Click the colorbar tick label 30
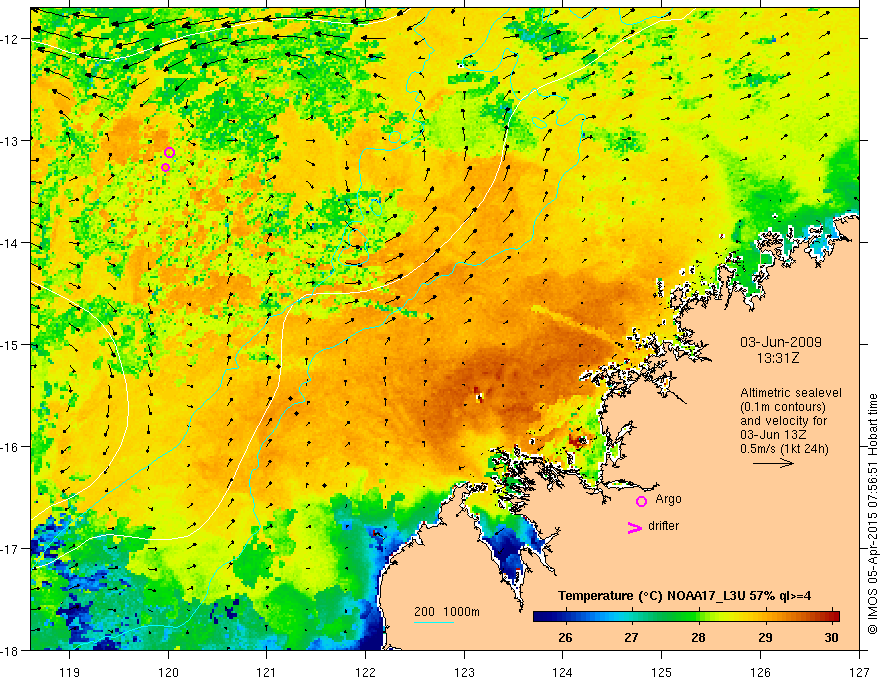Viewport: 880px width, 680px height. pos(832,638)
